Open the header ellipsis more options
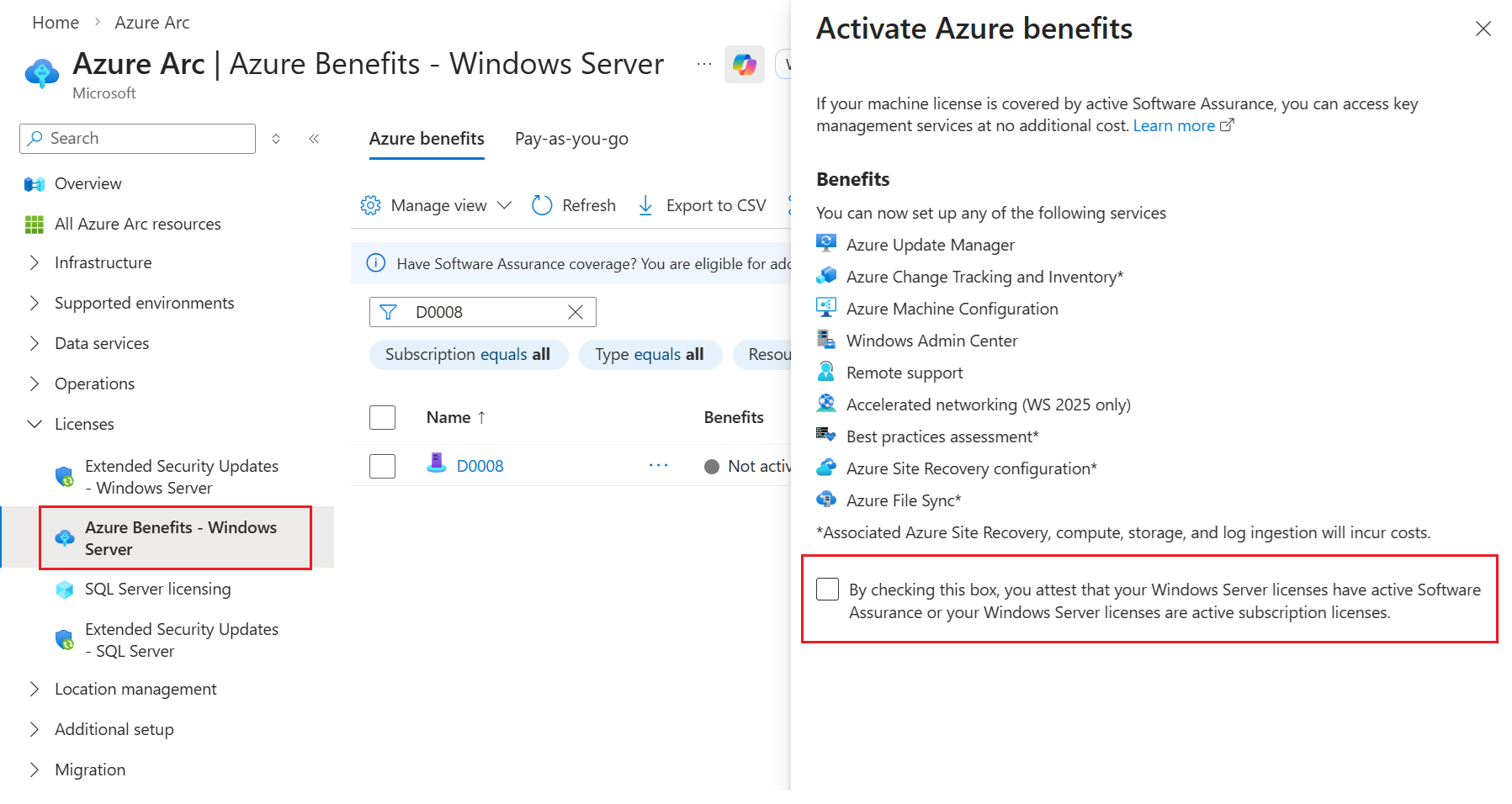 [704, 64]
